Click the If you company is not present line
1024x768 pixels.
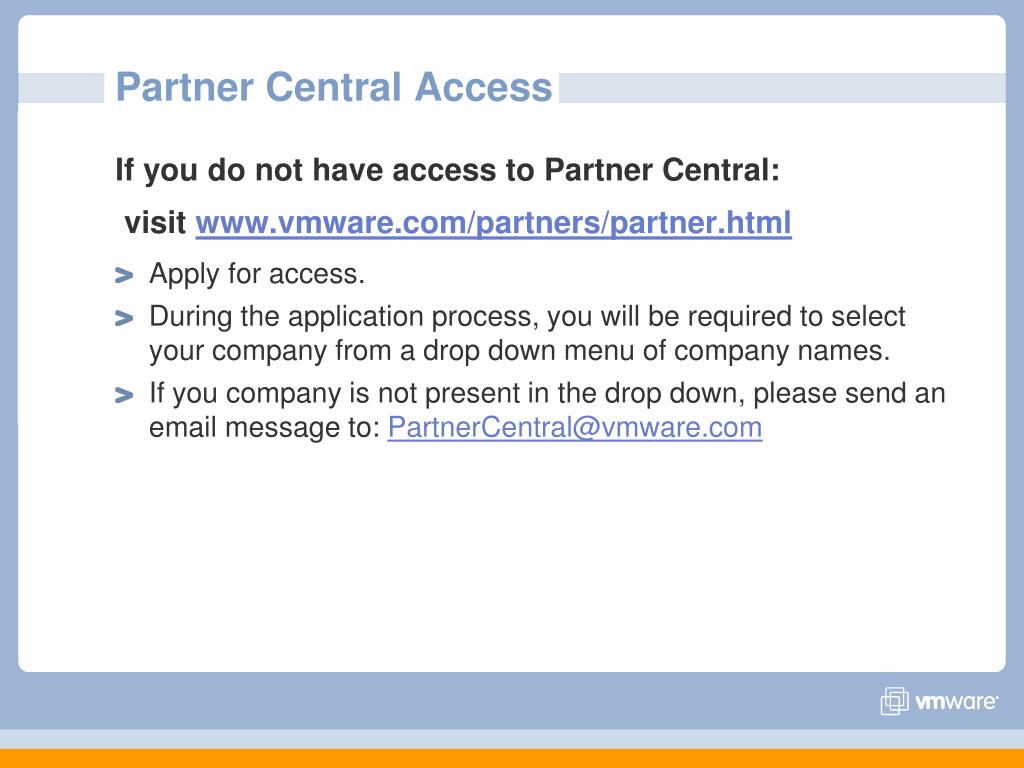click(x=547, y=394)
